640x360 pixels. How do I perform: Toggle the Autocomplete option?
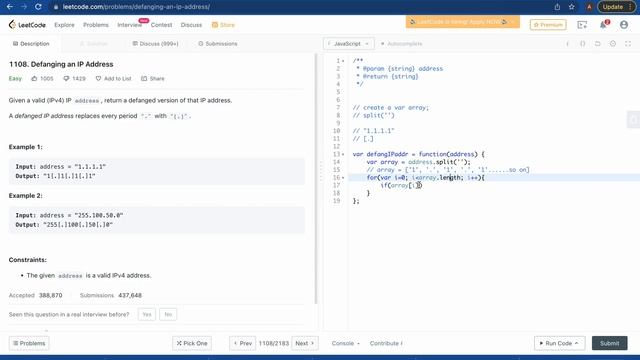401,44
